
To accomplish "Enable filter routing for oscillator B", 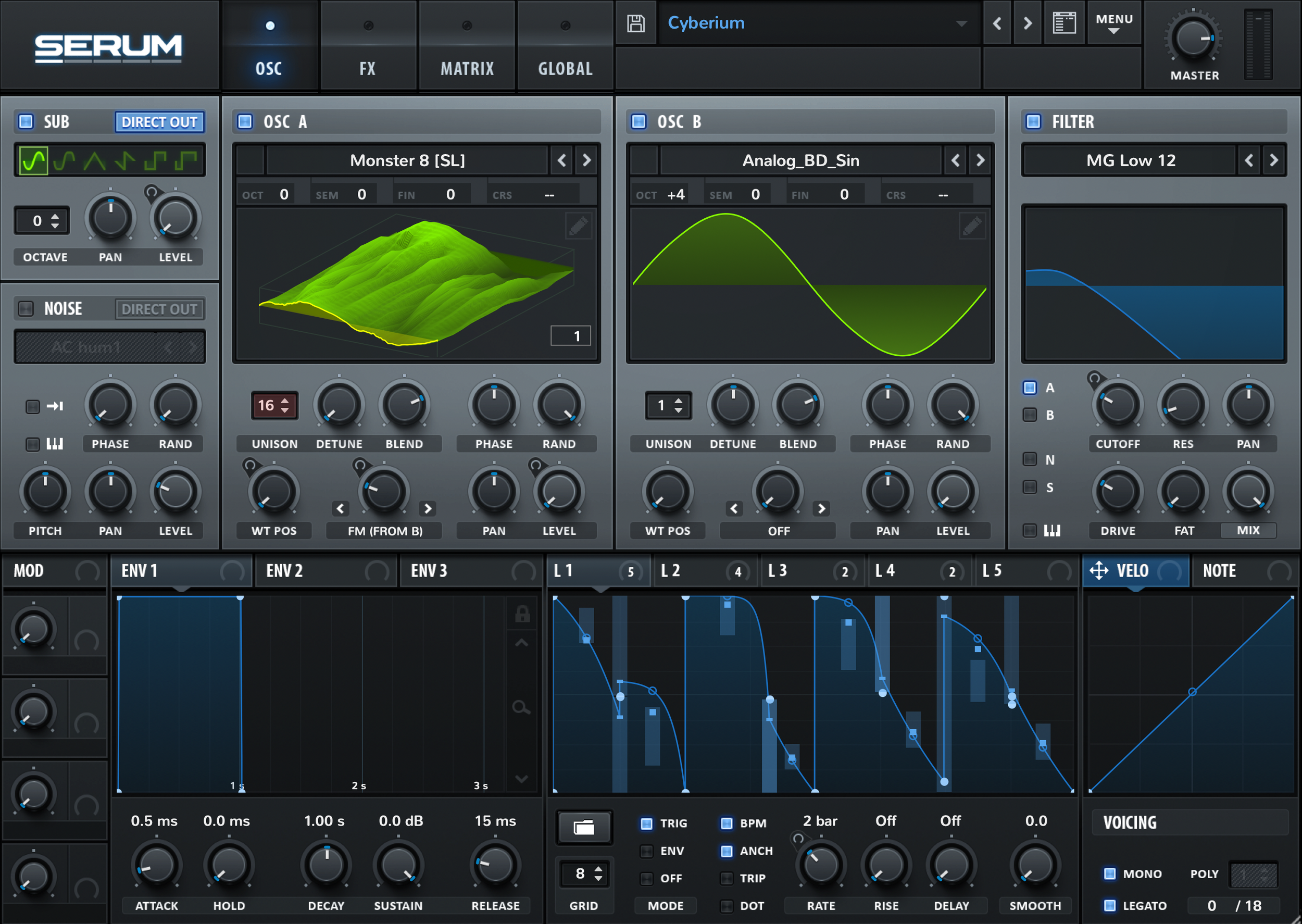I will click(x=1030, y=415).
